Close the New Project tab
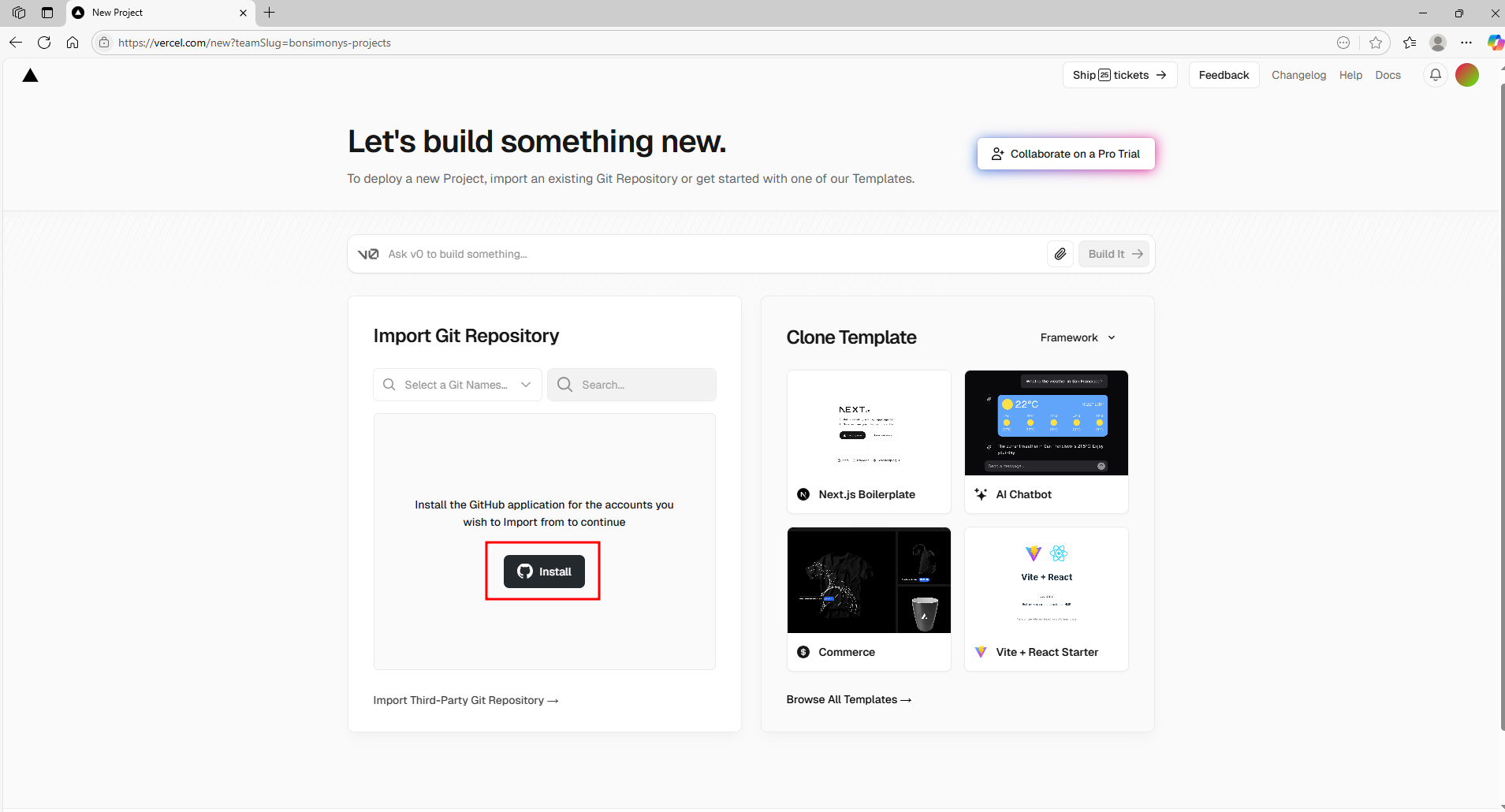 (243, 13)
